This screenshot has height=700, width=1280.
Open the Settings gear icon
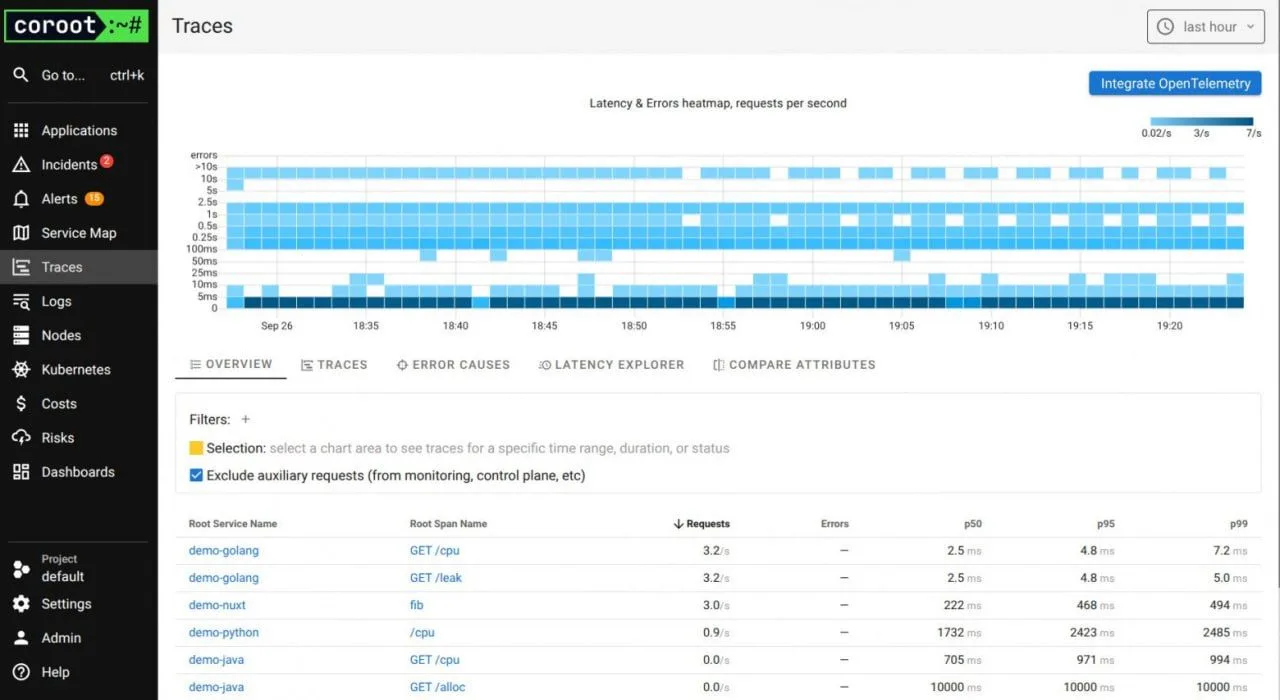tap(21, 604)
